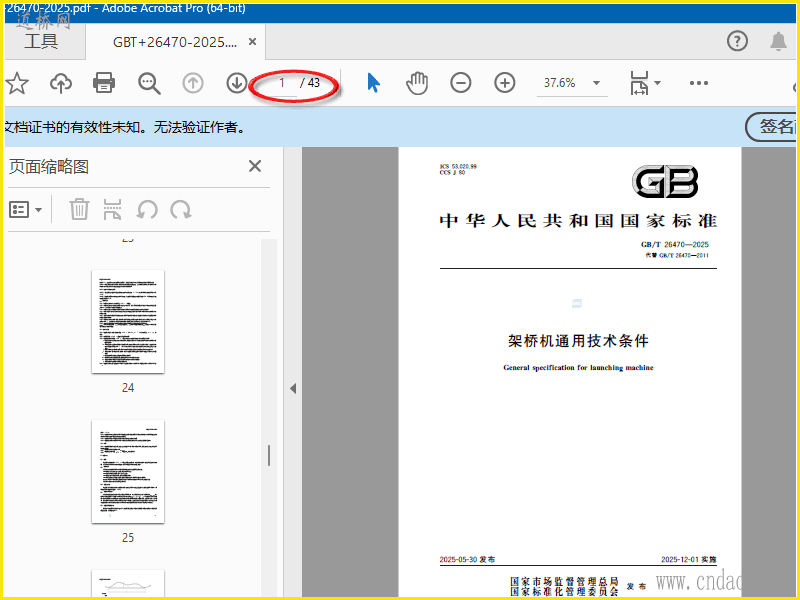Open the find text magnifier tool

[x=149, y=83]
